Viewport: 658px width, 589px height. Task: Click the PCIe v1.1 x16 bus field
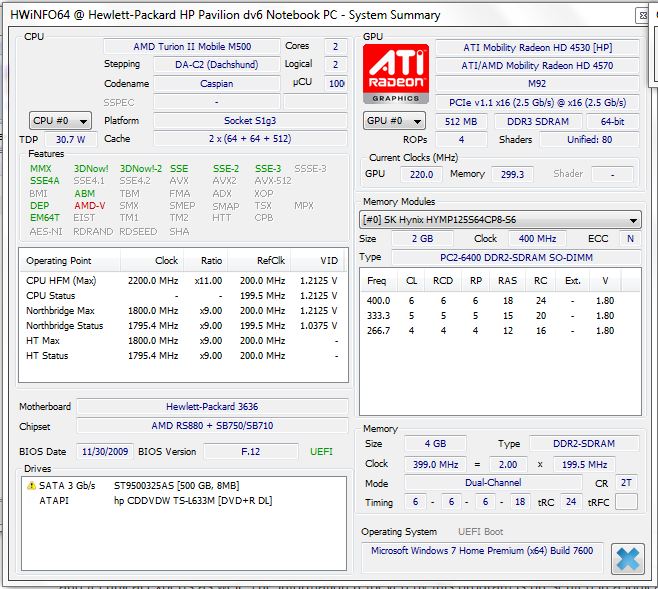pos(537,102)
